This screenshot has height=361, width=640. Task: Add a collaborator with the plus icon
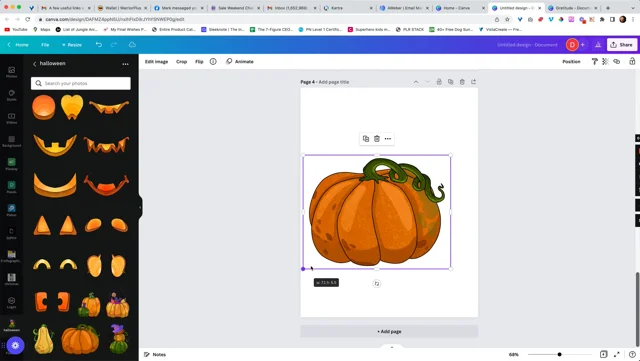(x=582, y=45)
